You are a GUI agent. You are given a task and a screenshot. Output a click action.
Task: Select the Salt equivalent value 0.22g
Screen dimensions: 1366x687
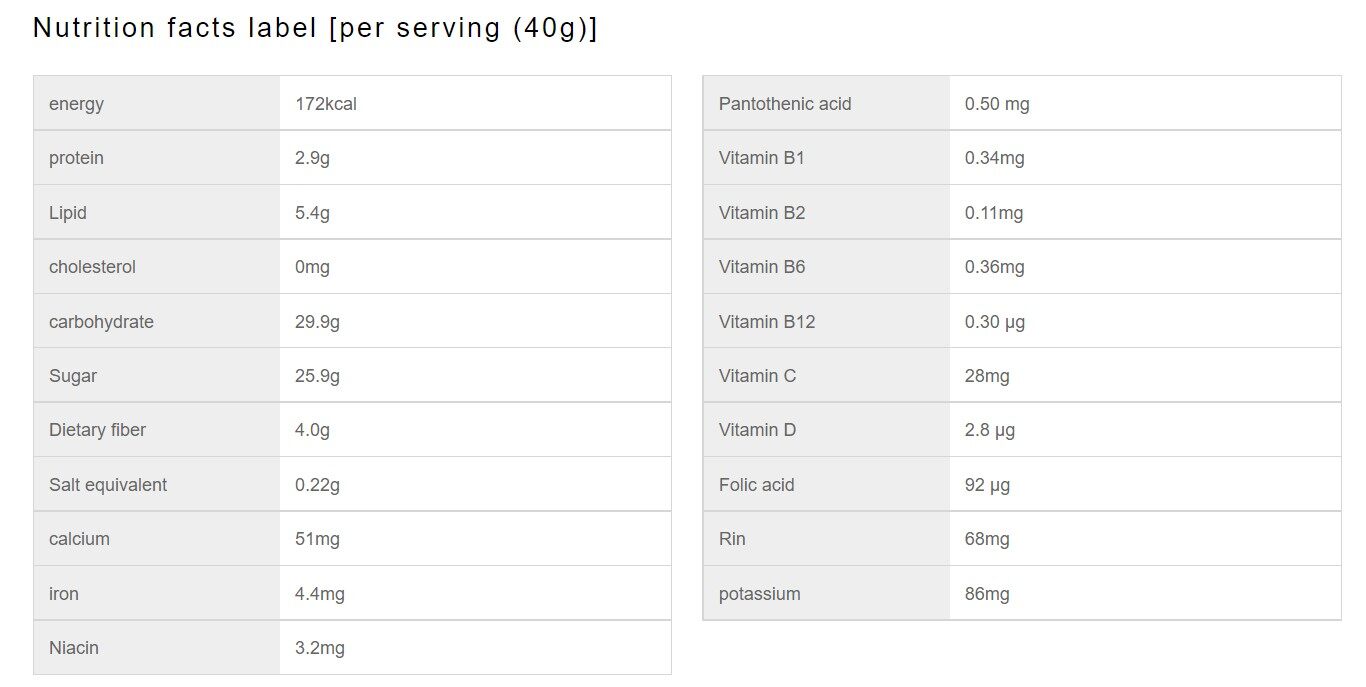coord(317,485)
